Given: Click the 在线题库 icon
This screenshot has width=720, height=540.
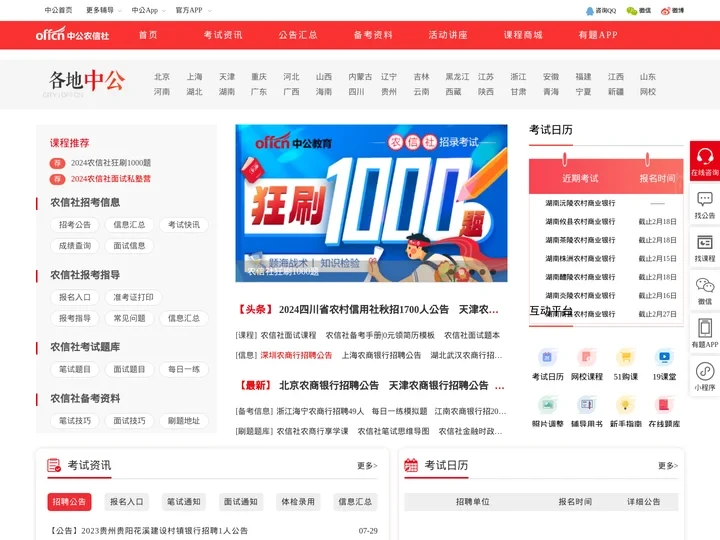Looking at the screenshot, I should (664, 405).
